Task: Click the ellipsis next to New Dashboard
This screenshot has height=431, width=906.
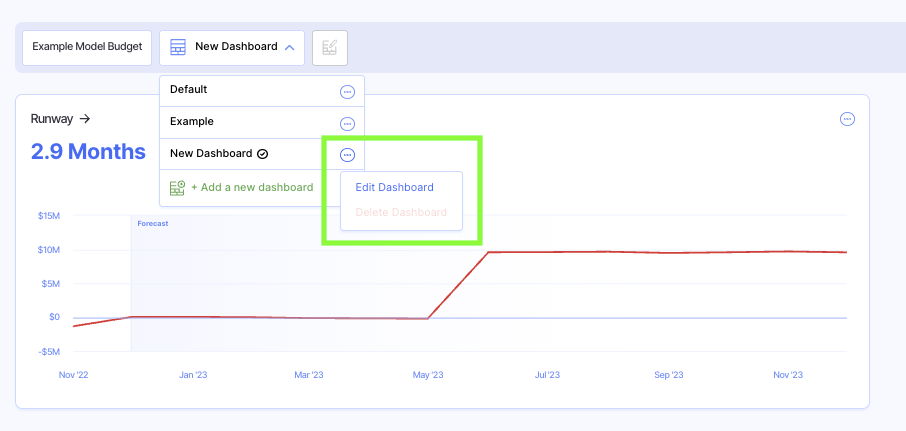Action: (347, 155)
